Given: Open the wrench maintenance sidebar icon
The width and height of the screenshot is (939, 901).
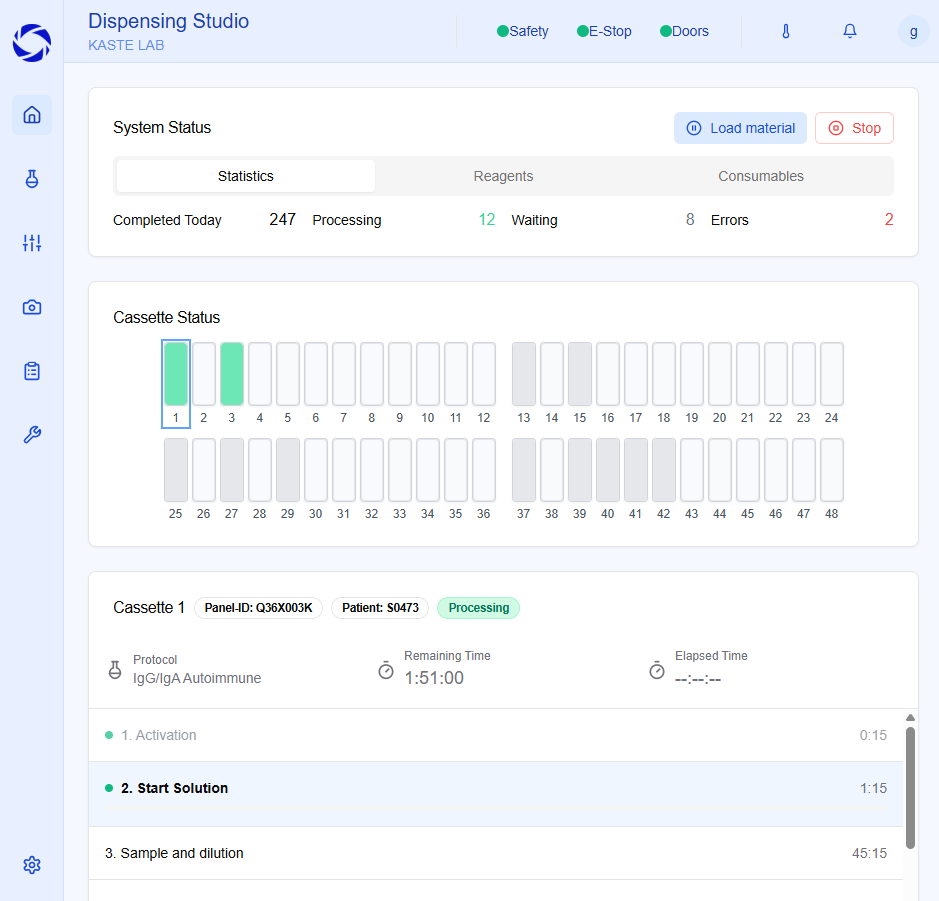Looking at the screenshot, I should point(32,435).
